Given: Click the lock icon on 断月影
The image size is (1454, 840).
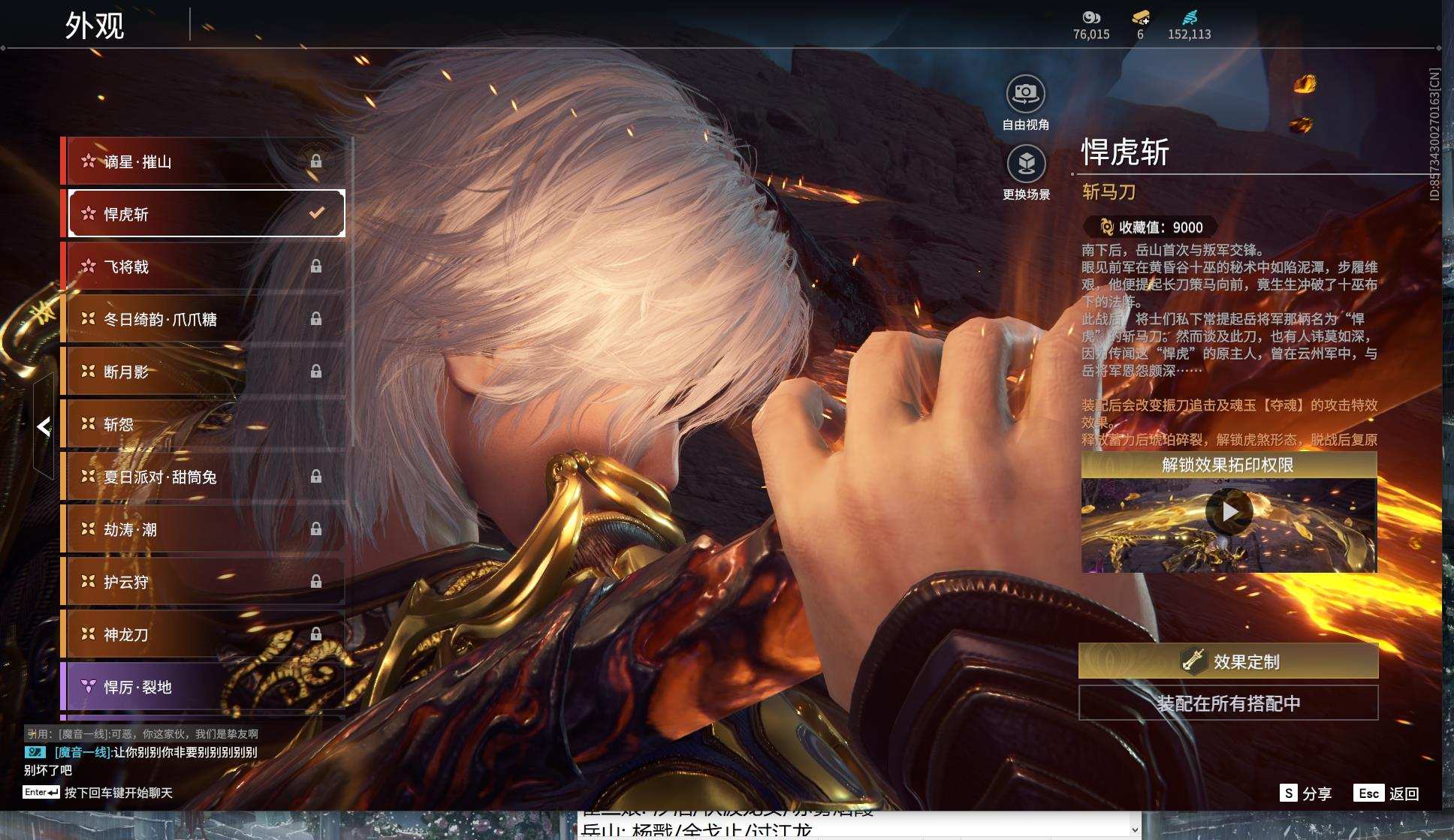Looking at the screenshot, I should (x=316, y=372).
